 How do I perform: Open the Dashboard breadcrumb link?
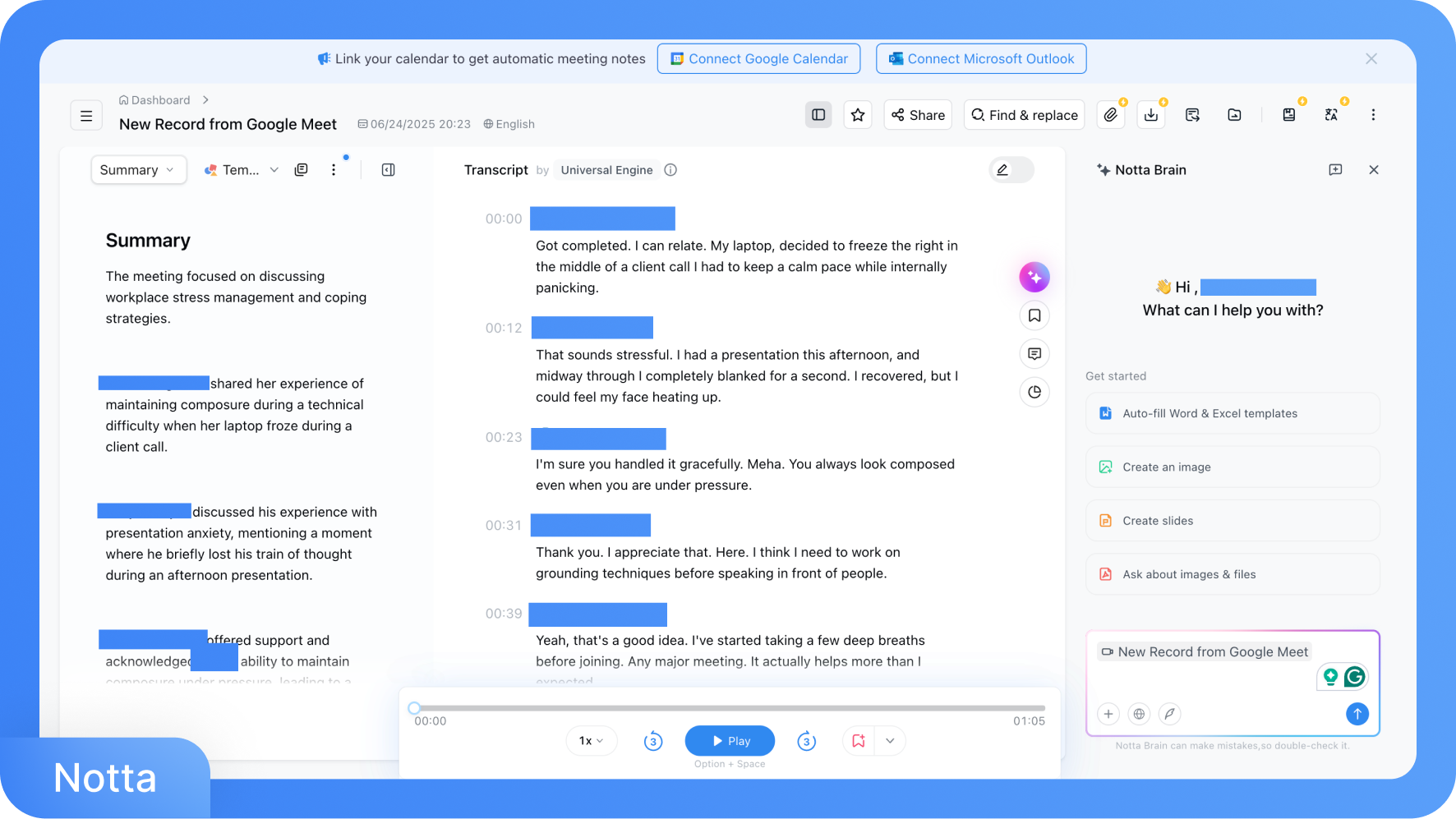click(x=161, y=99)
